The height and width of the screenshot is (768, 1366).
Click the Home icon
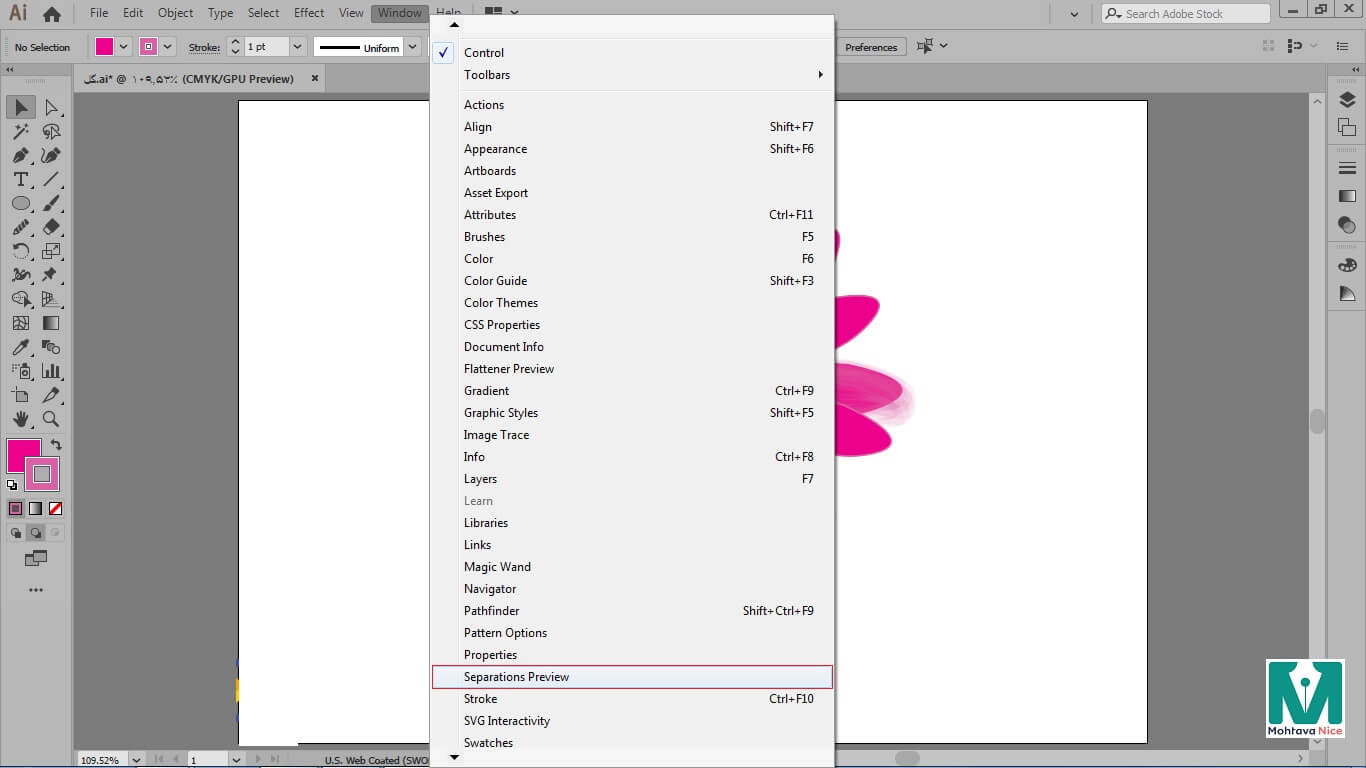pyautogui.click(x=52, y=14)
